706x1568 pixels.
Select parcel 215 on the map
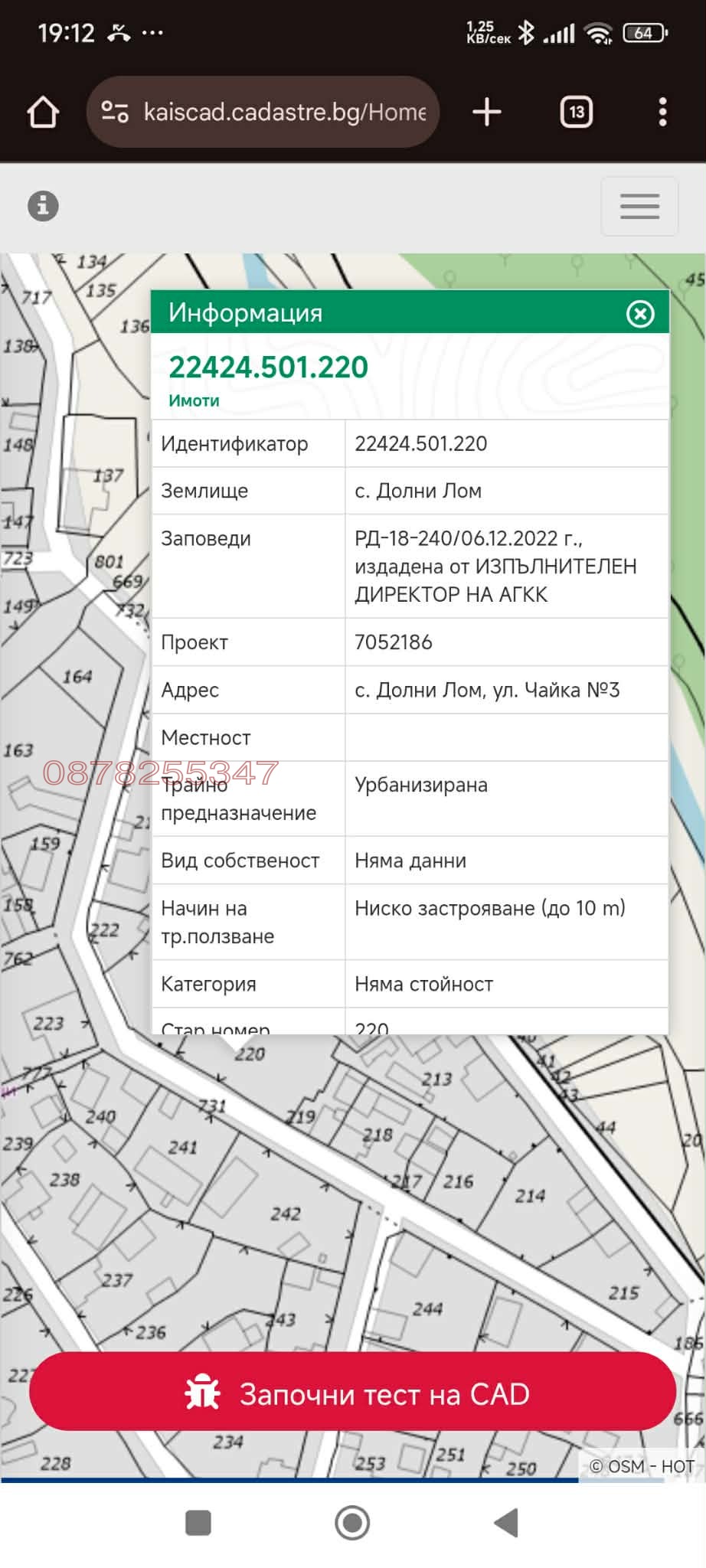[623, 1293]
